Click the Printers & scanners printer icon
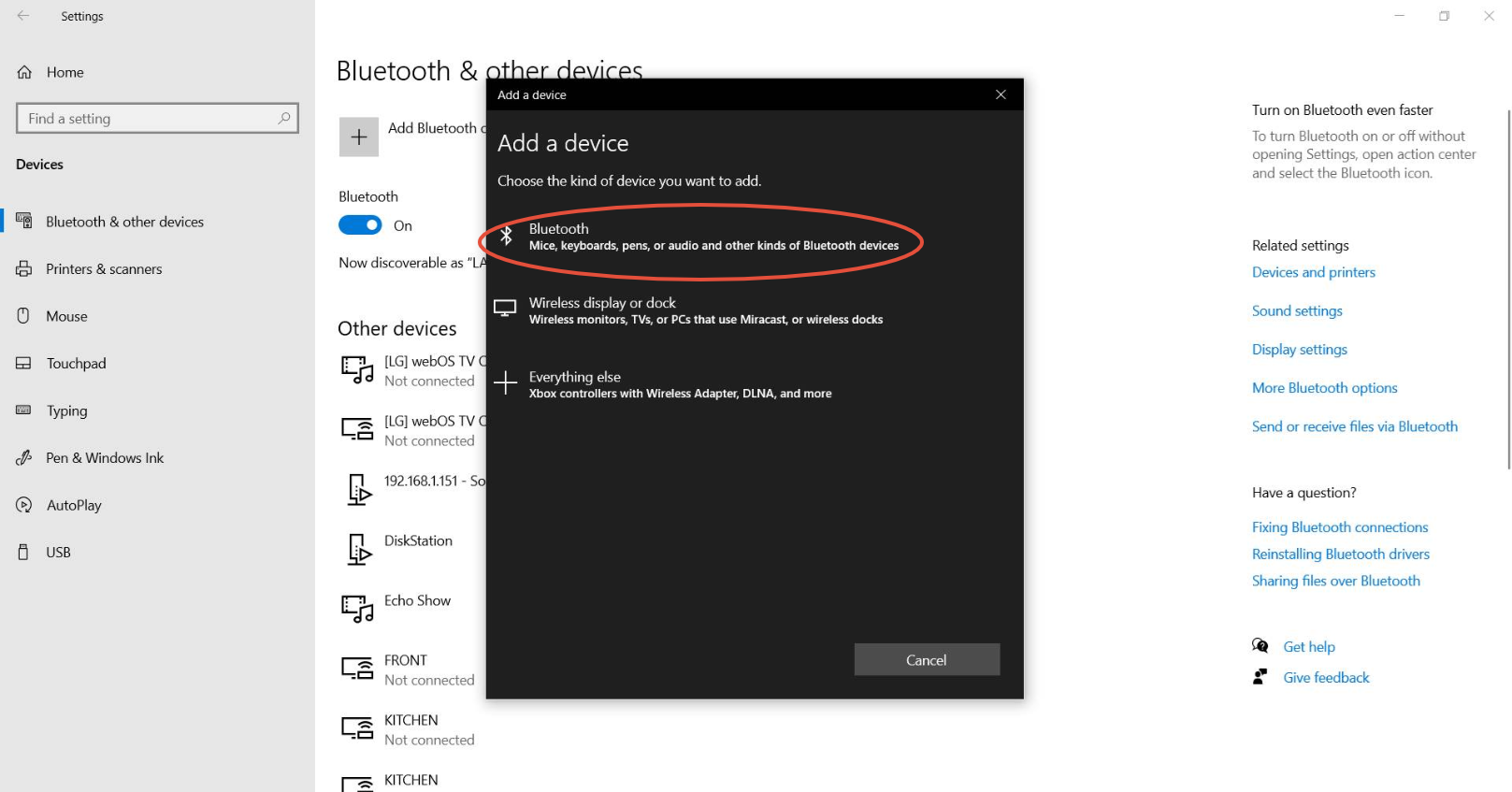 click(24, 269)
